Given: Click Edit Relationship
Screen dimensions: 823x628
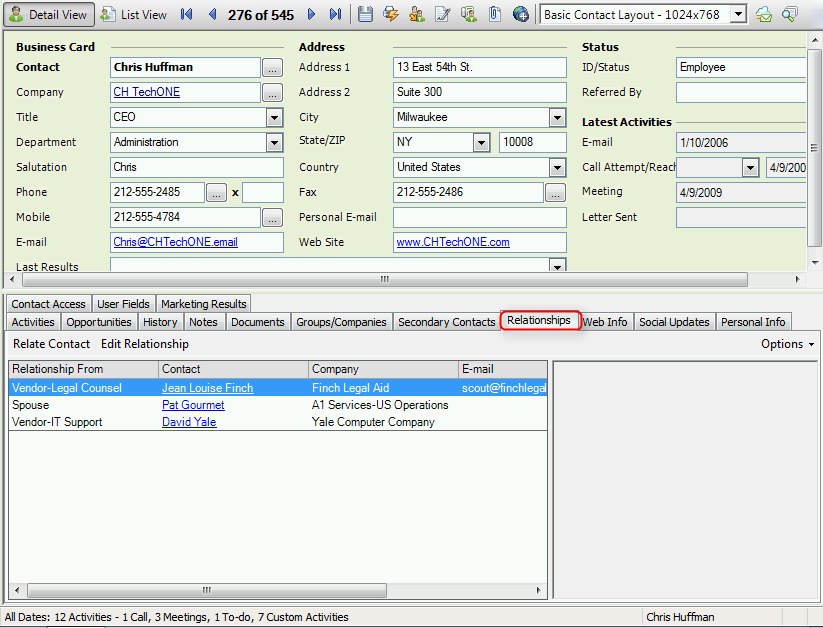Looking at the screenshot, I should (x=145, y=344).
